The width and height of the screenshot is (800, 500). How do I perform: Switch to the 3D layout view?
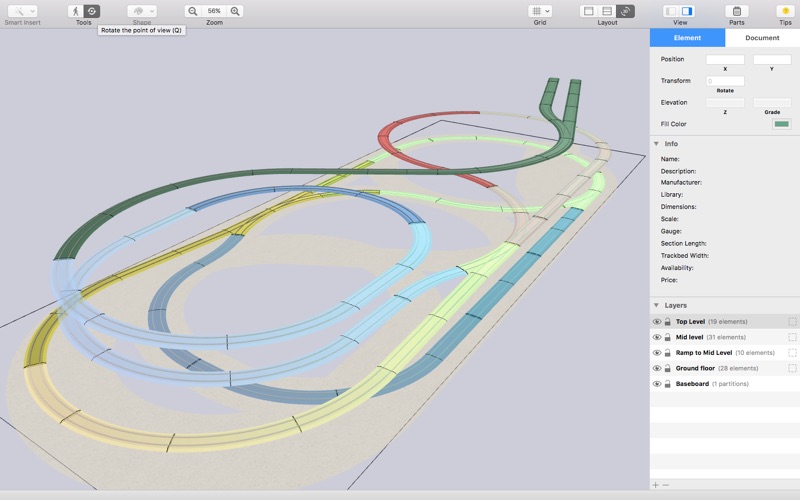tap(625, 11)
